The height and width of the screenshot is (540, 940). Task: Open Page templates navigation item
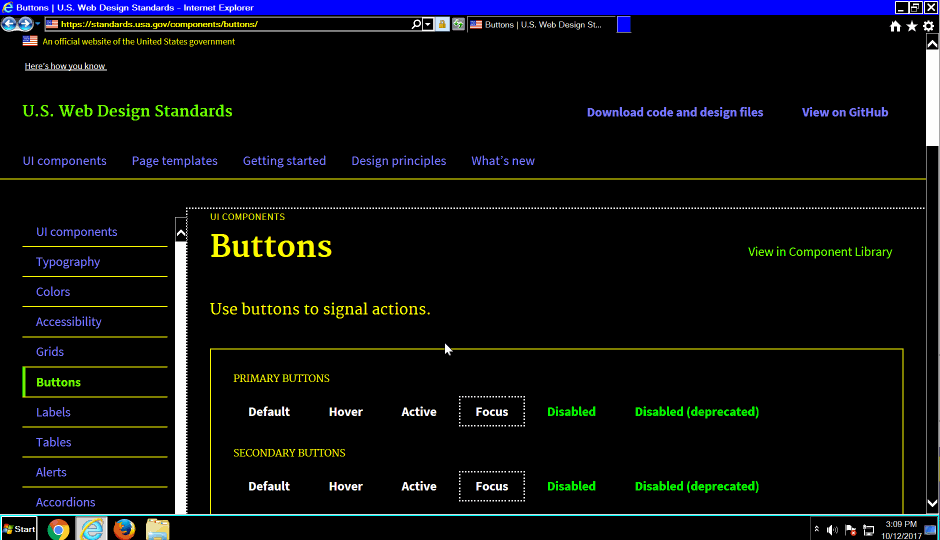point(174,161)
